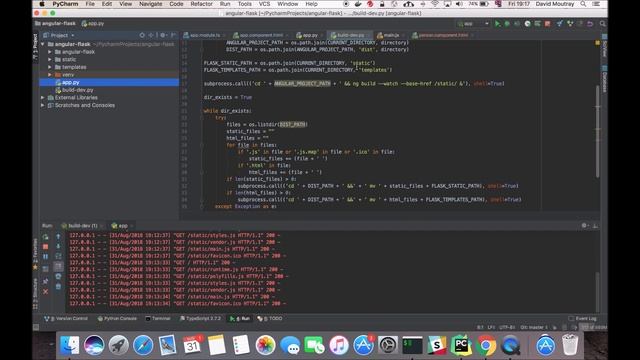640x360 pixels.
Task: Expand Scratches and Consoles node
Action: 42,105
